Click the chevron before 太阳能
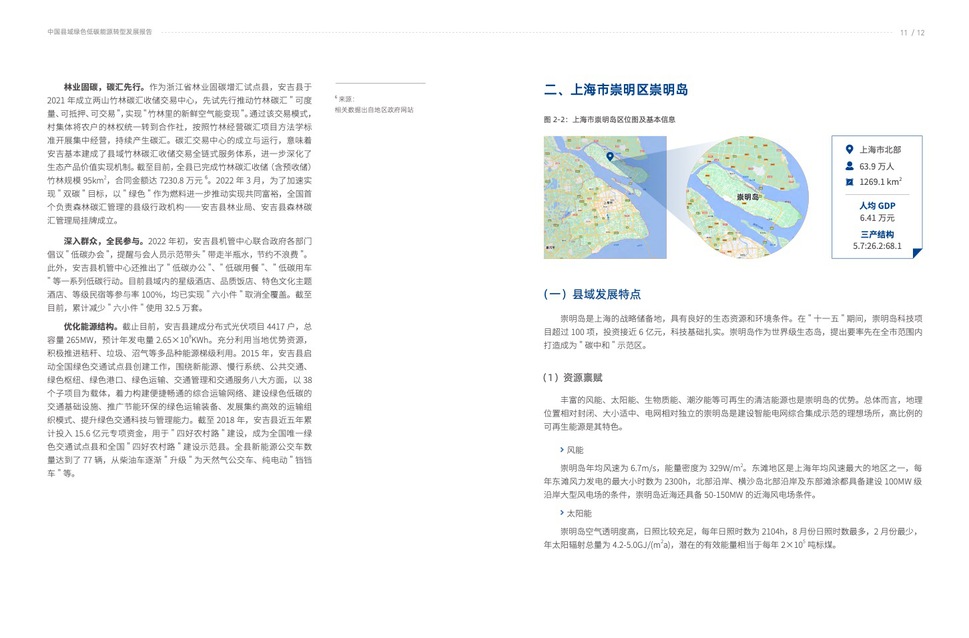 [x=562, y=513]
